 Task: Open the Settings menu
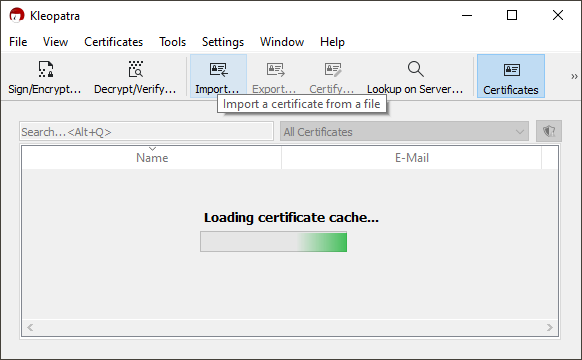tap(223, 42)
